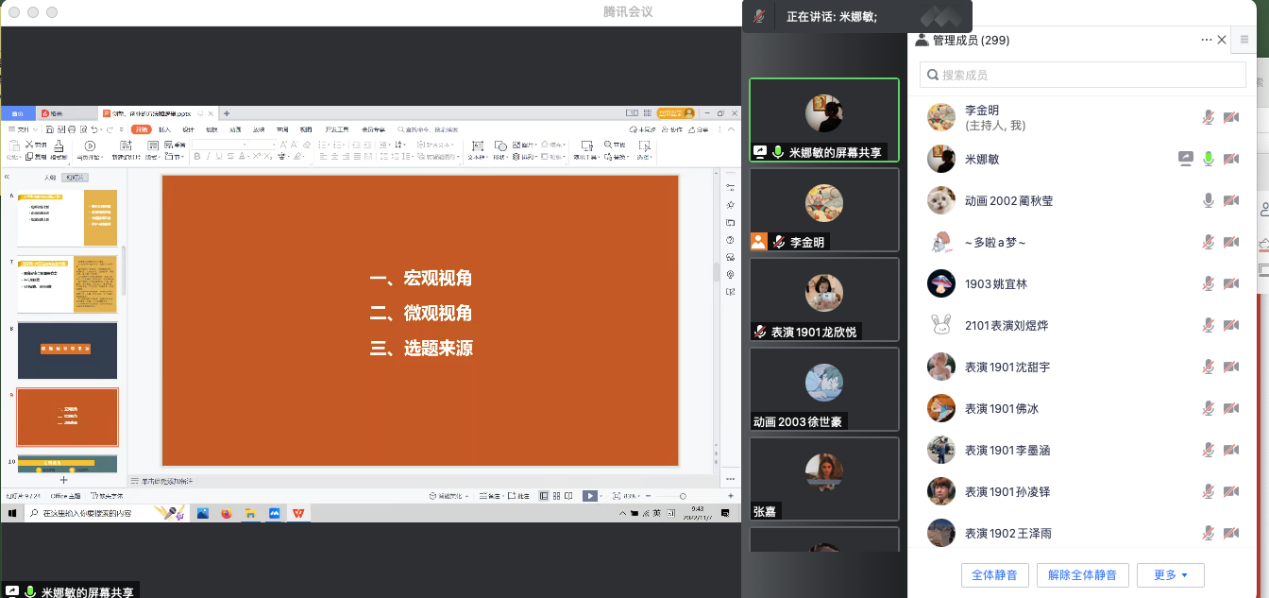
Task: Click 开始 ribbon tab in shared WPS
Action: pyautogui.click(x=142, y=129)
